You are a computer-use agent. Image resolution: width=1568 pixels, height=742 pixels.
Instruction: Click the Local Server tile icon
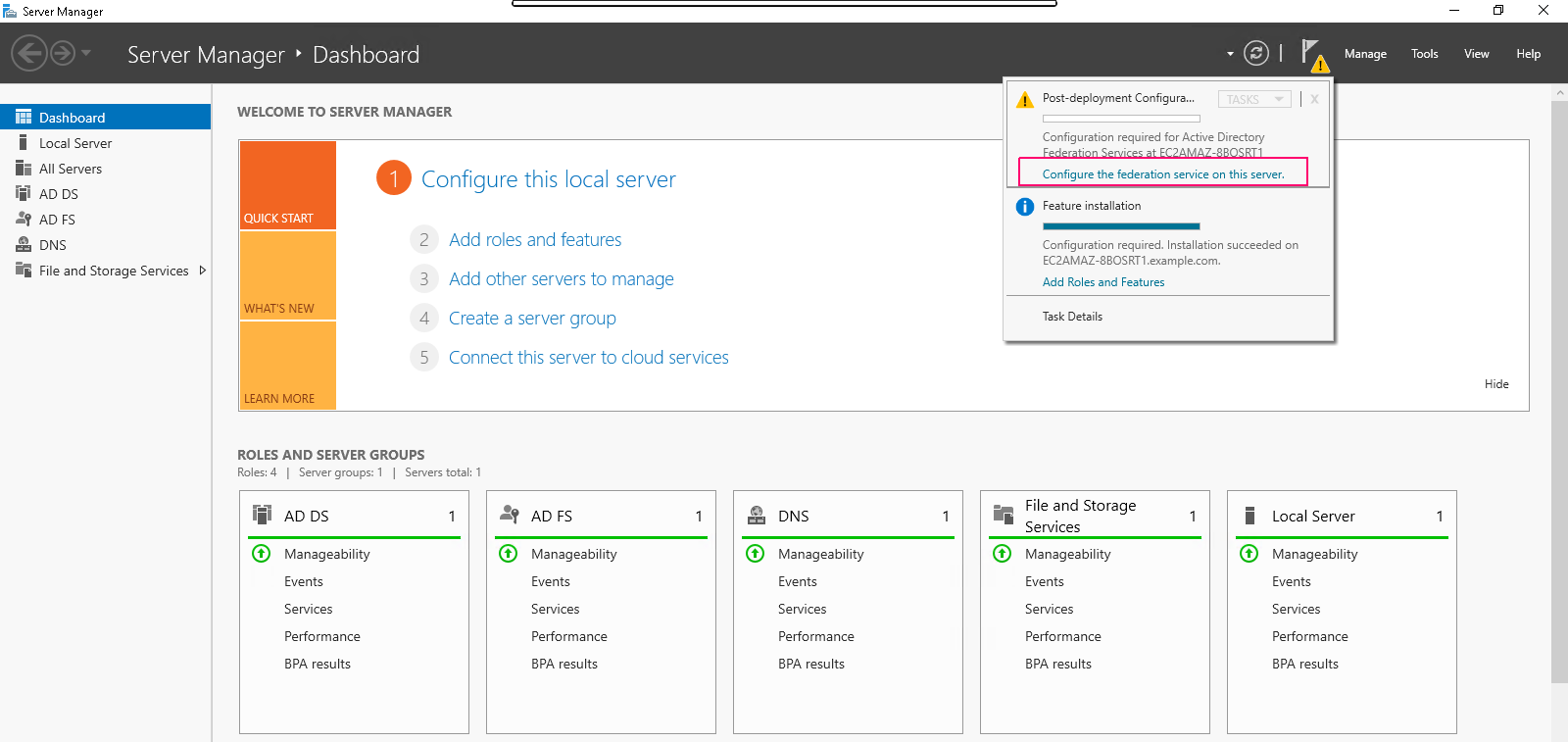point(1249,516)
